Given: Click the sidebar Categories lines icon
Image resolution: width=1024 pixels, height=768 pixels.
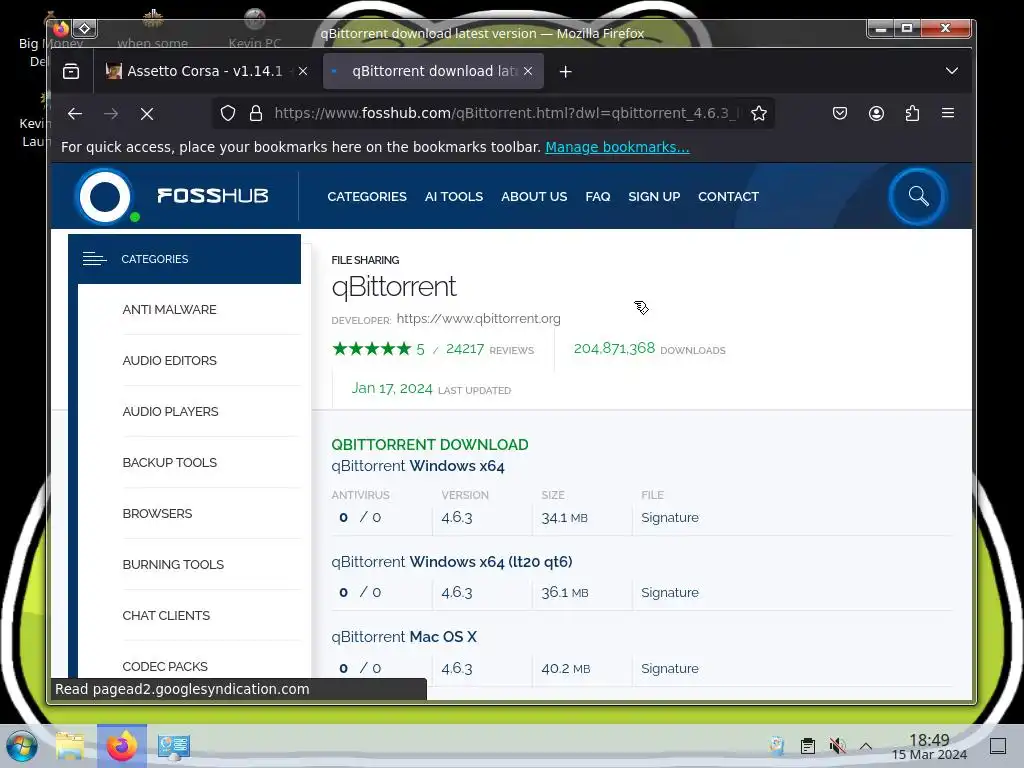Looking at the screenshot, I should pos(95,259).
